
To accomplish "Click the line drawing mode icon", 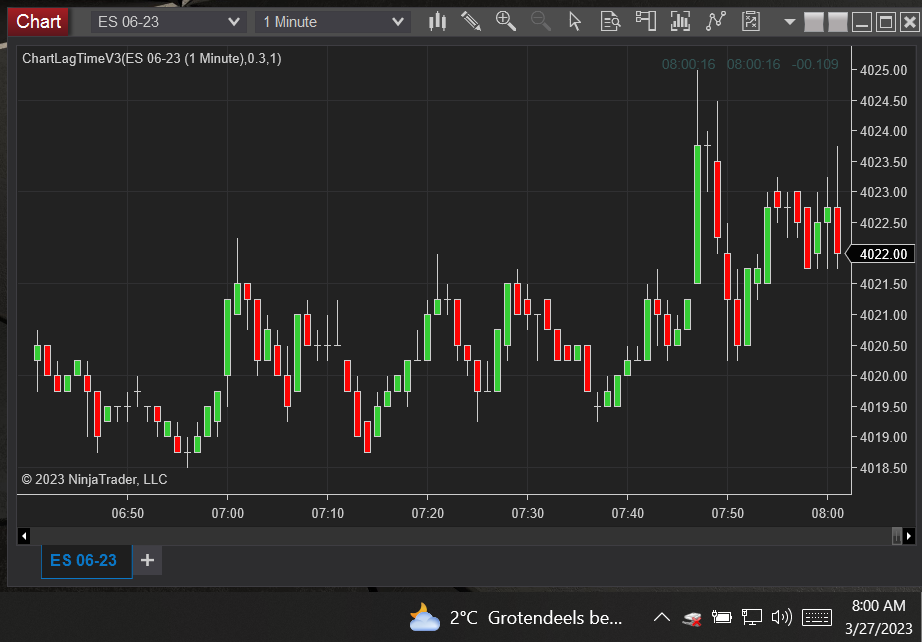I will coord(715,20).
